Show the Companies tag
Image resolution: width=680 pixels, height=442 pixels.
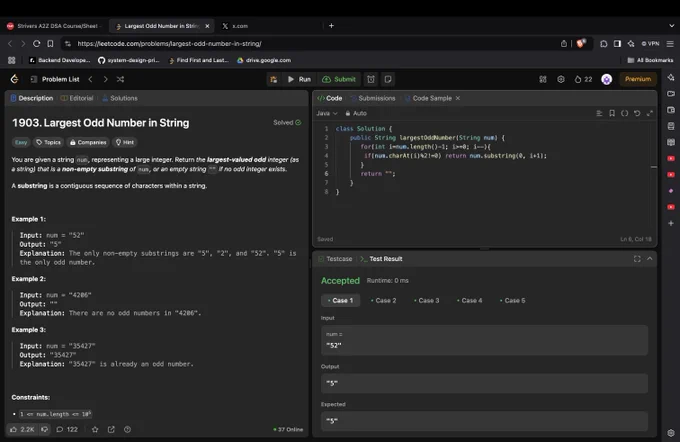point(88,142)
